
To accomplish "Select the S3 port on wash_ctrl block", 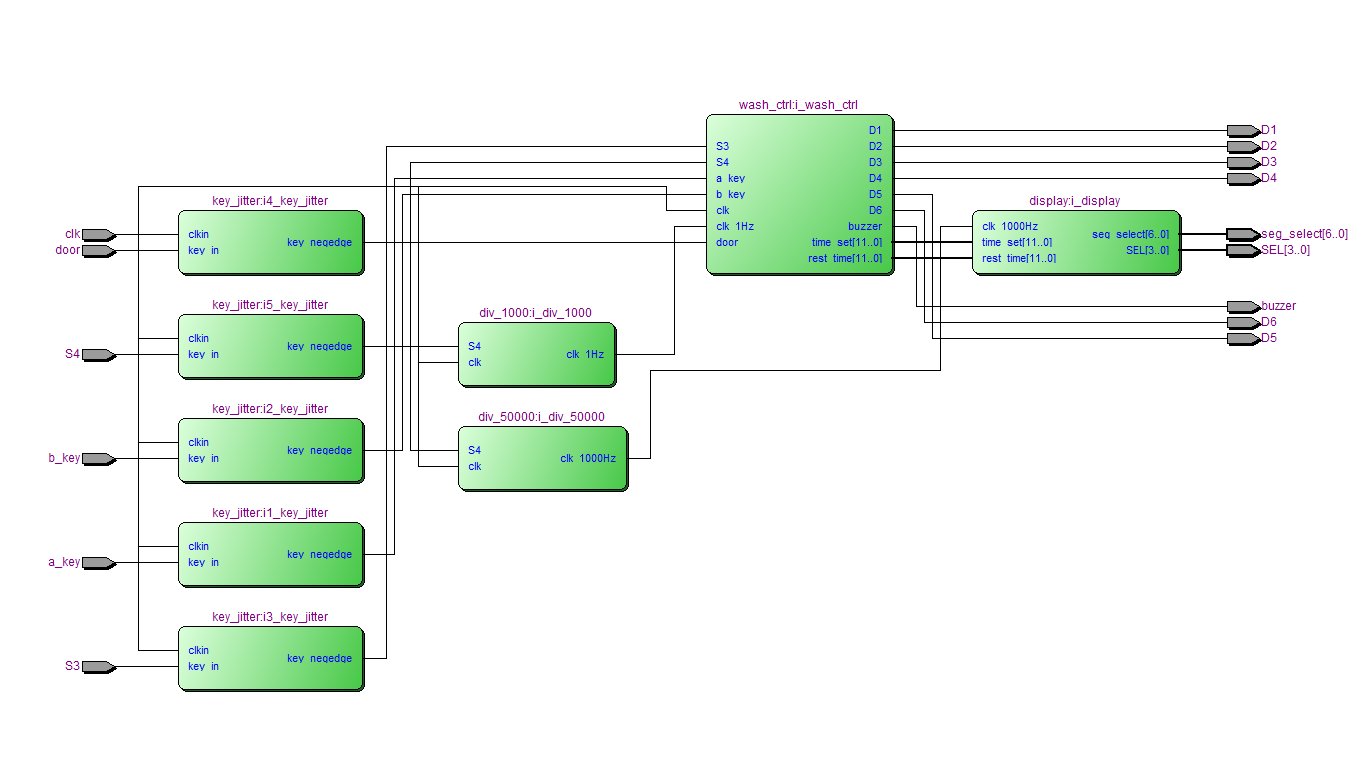I will point(722,147).
